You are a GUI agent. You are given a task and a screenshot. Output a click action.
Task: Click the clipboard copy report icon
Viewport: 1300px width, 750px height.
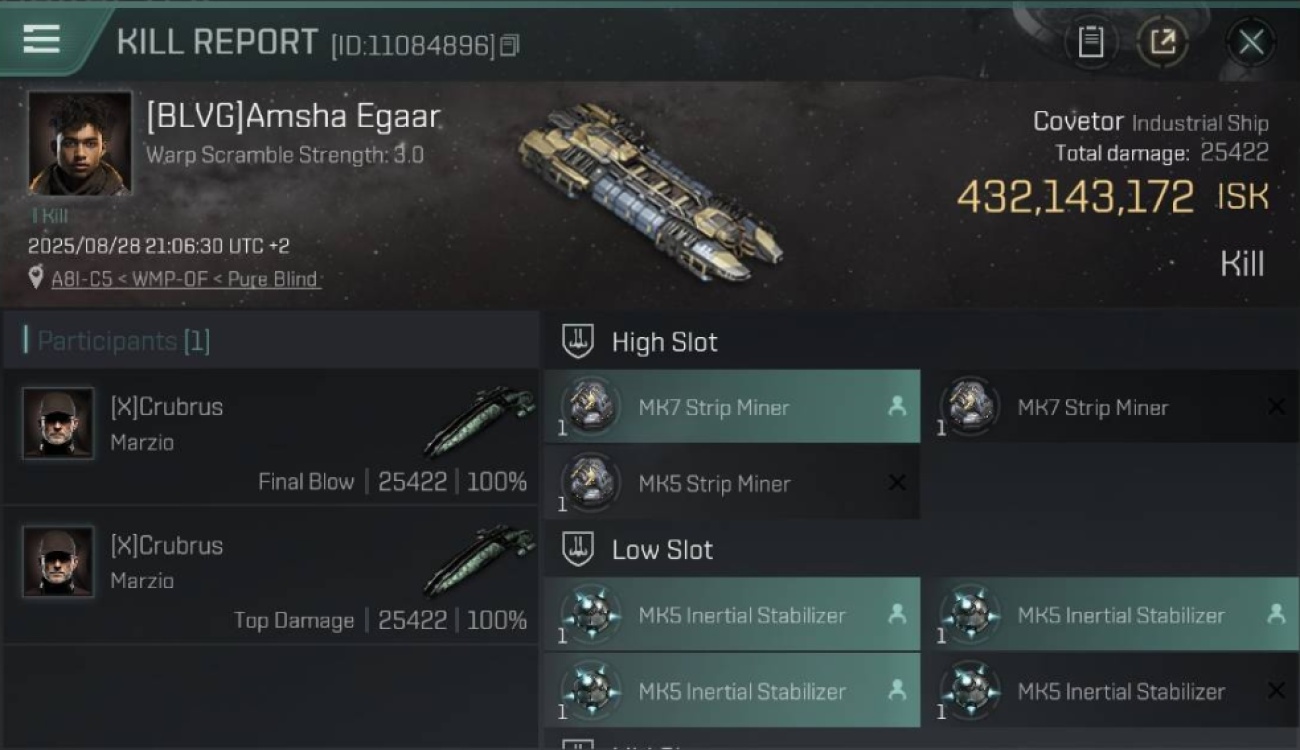[x=1090, y=42]
